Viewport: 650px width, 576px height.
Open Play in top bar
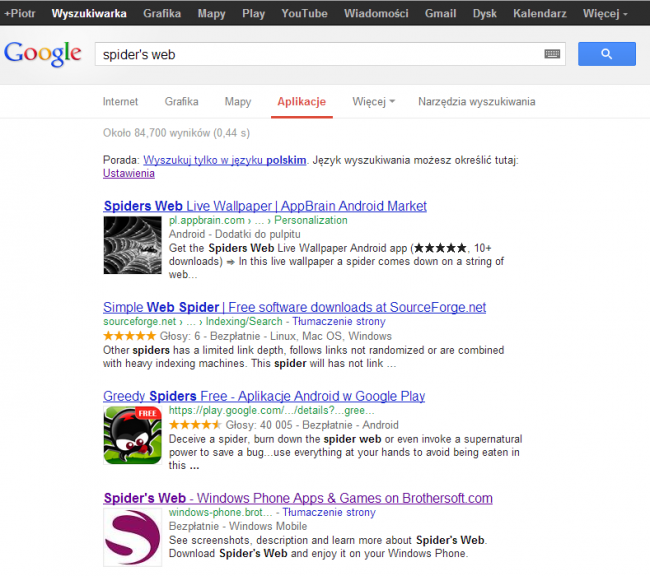[253, 13]
